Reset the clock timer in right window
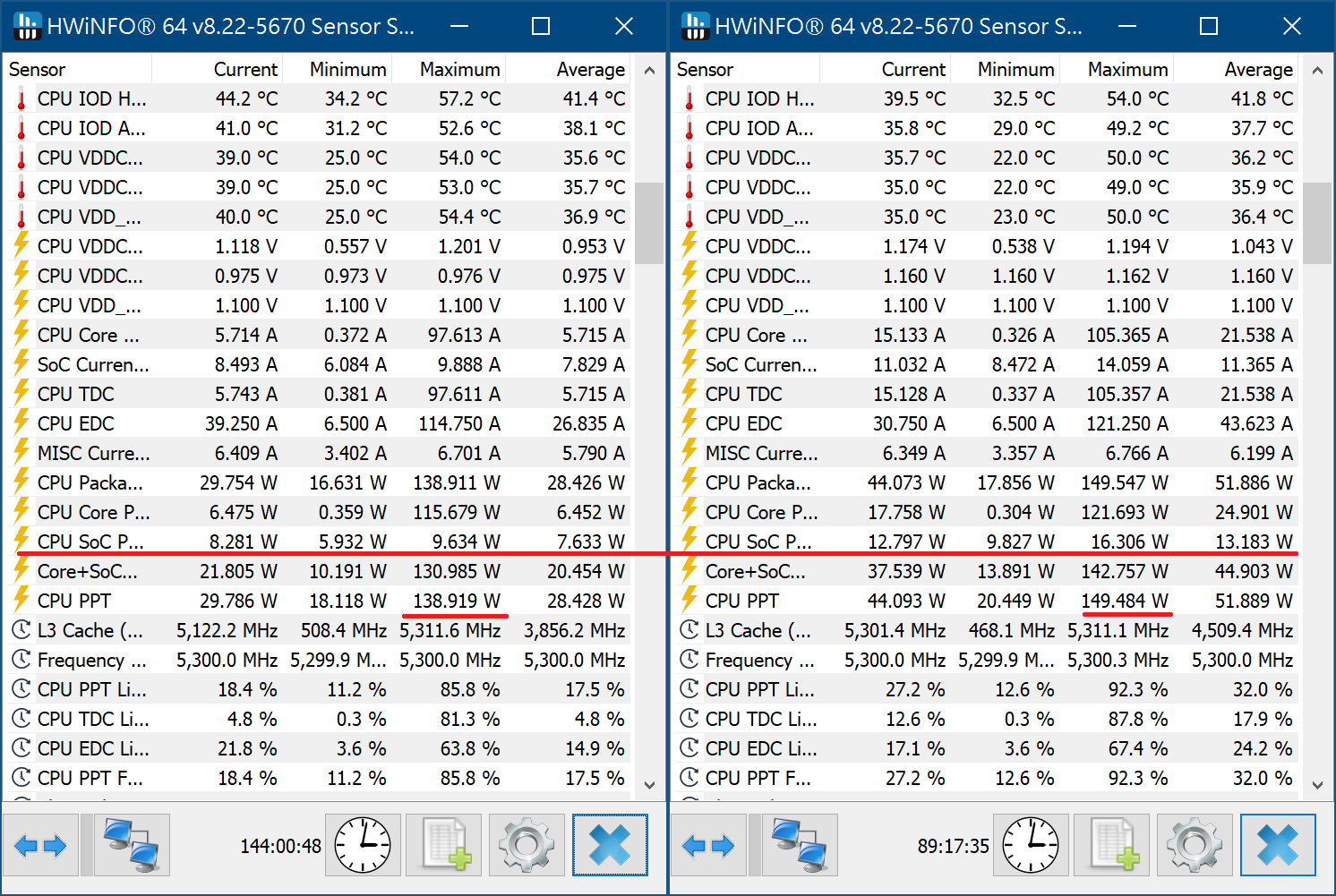This screenshot has width=1336, height=896. [x=1031, y=845]
